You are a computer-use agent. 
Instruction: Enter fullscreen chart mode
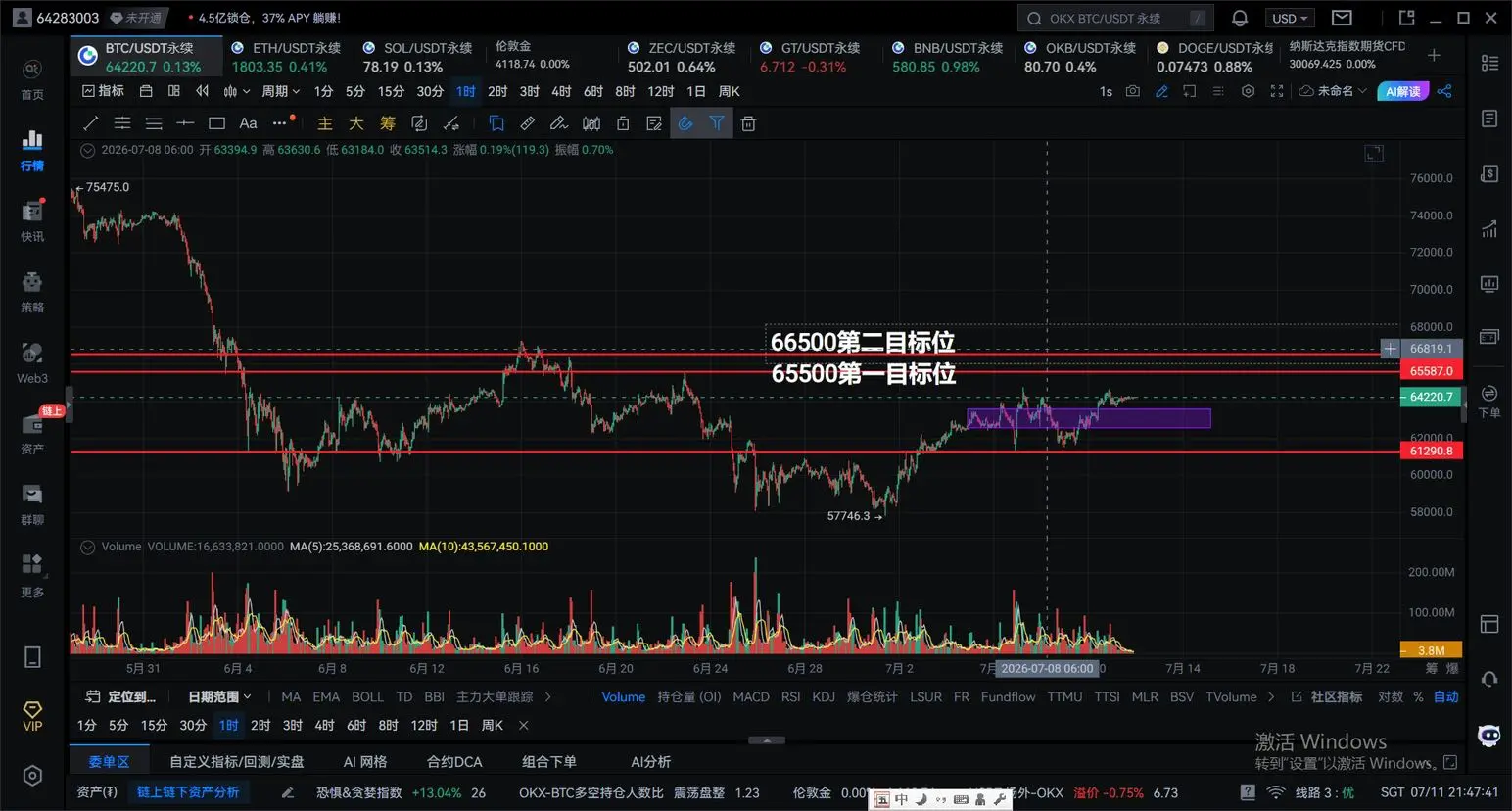[1277, 91]
